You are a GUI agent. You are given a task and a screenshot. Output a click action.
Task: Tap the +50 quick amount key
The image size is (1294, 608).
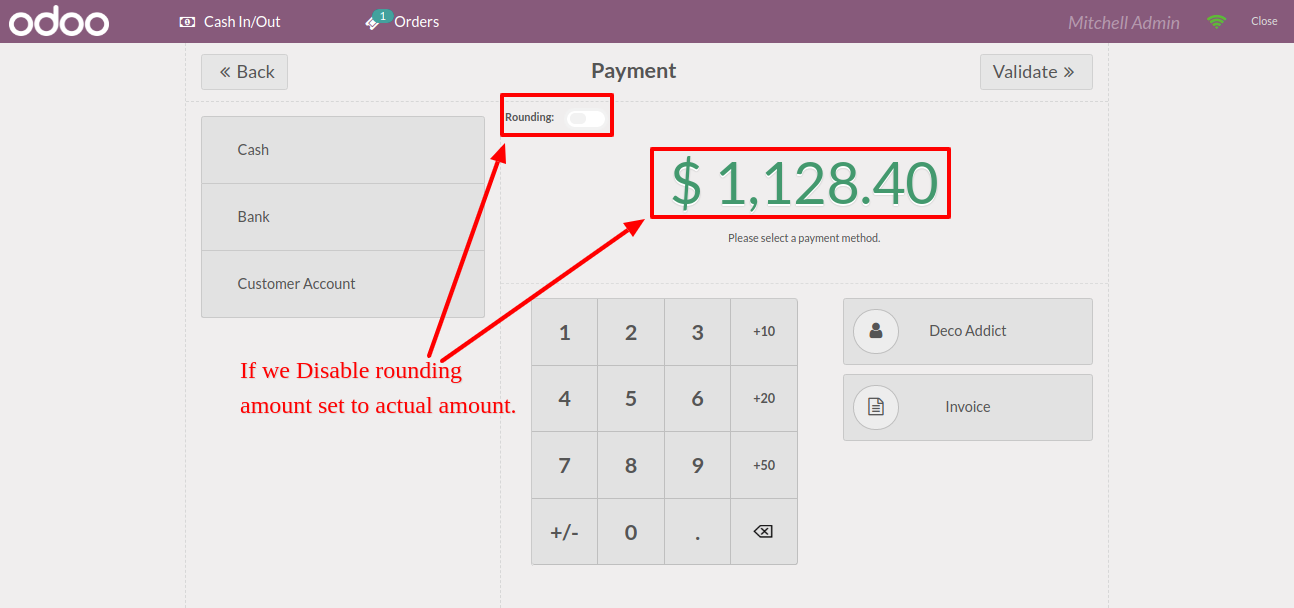[x=764, y=465]
